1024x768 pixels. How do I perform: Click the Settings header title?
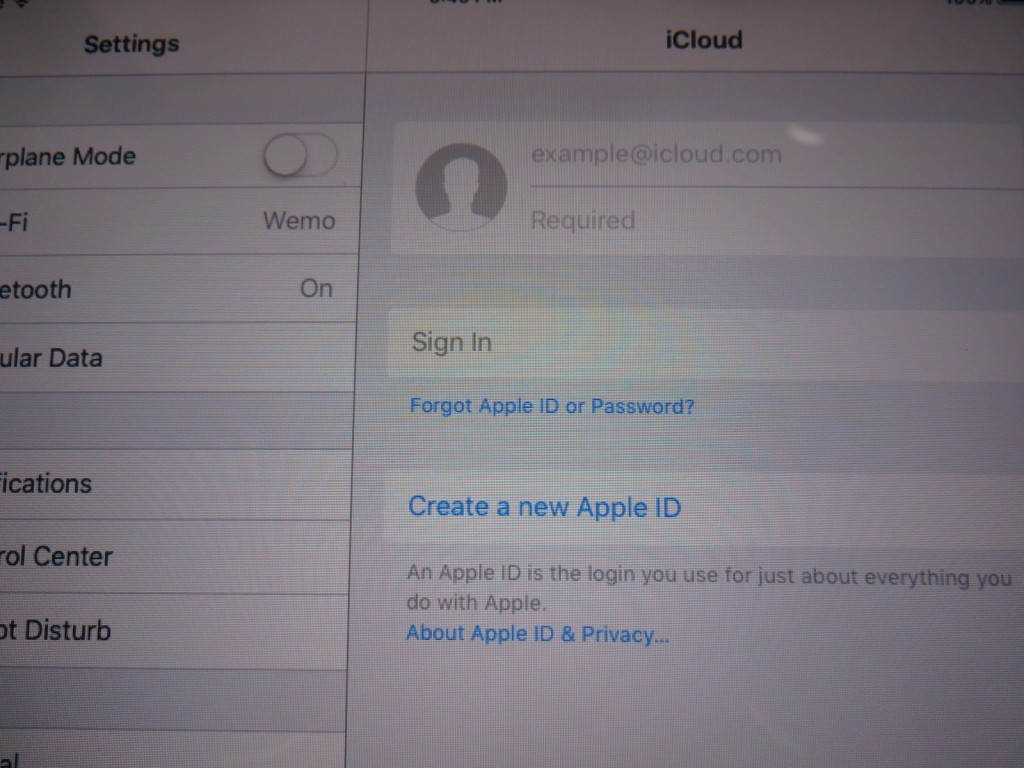pyautogui.click(x=131, y=44)
